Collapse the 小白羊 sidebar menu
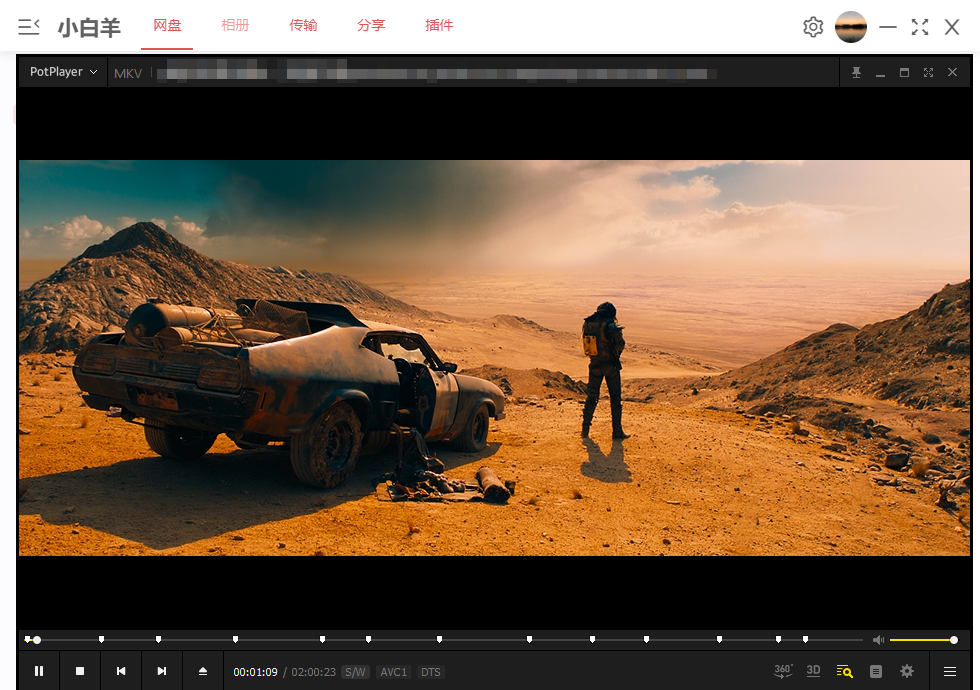Image resolution: width=980 pixels, height=690 pixels. [29, 26]
